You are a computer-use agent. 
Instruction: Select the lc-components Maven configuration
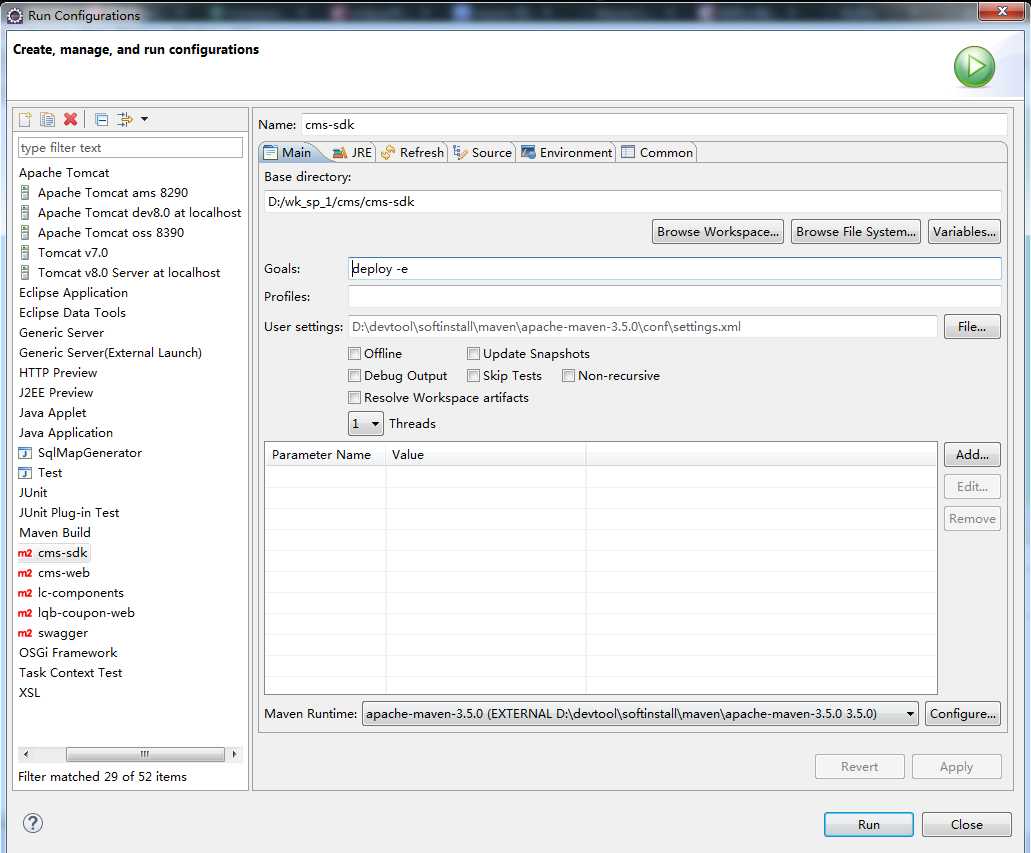(x=71, y=593)
